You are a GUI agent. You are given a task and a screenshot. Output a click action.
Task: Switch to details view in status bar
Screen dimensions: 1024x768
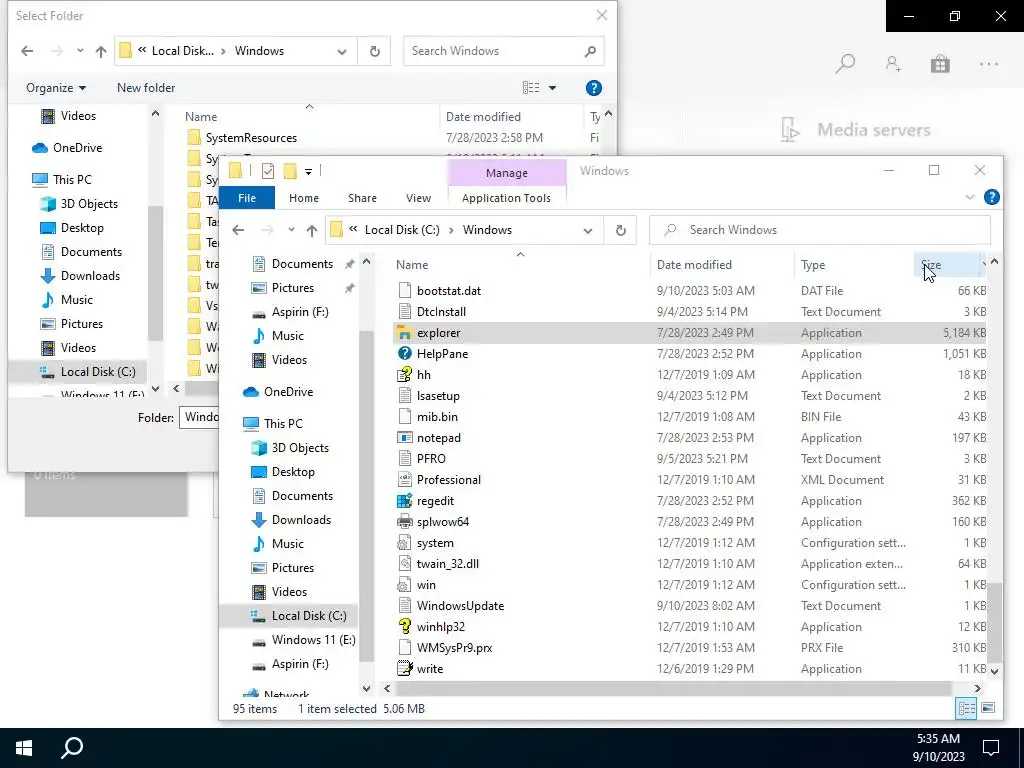[x=966, y=708]
